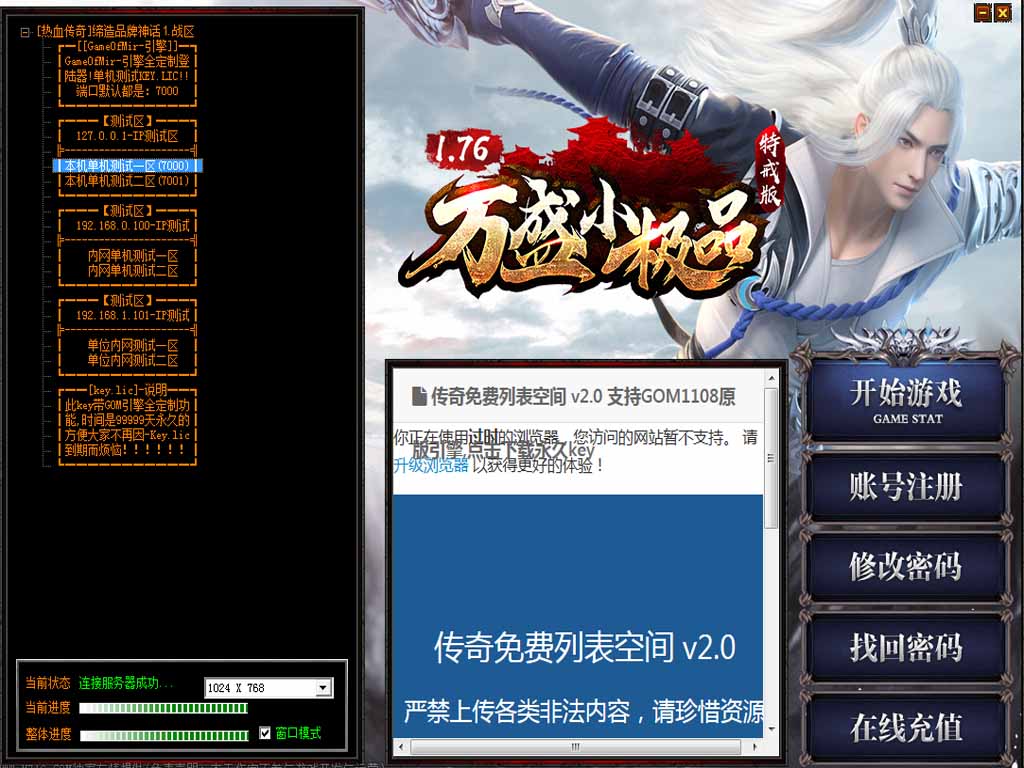Click the web panel's scroll up arrow
The image size is (1024, 768).
click(x=771, y=378)
